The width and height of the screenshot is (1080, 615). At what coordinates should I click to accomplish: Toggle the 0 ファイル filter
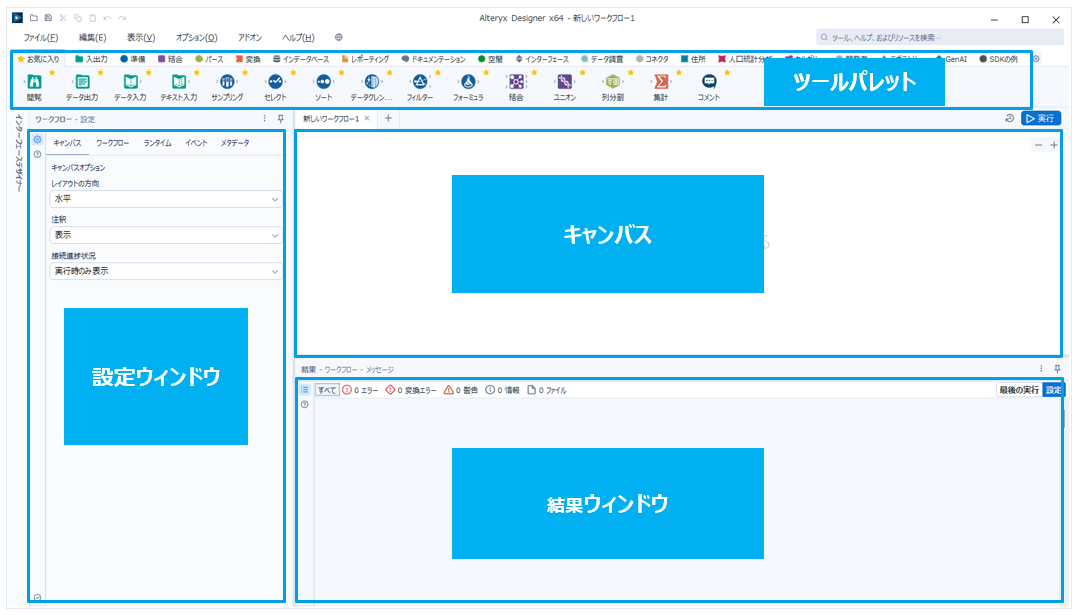pyautogui.click(x=546, y=390)
